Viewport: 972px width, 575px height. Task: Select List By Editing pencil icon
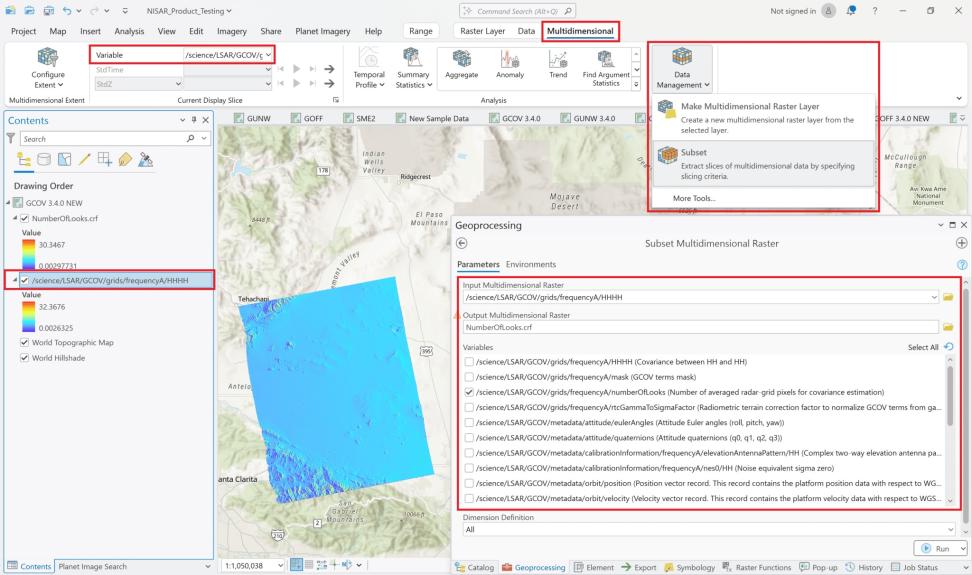[84, 160]
